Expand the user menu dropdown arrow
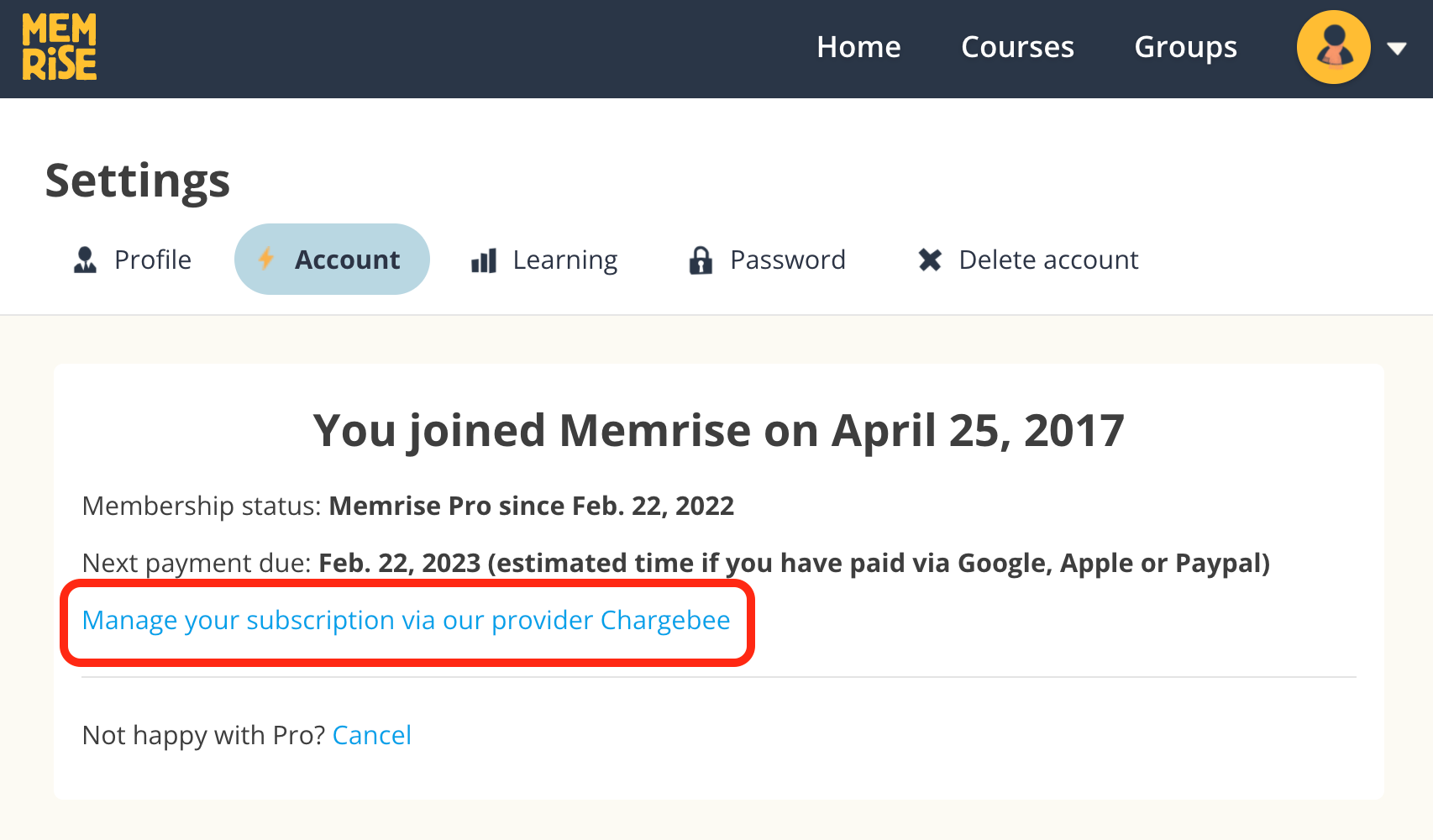Image resolution: width=1433 pixels, height=840 pixels. [1397, 49]
